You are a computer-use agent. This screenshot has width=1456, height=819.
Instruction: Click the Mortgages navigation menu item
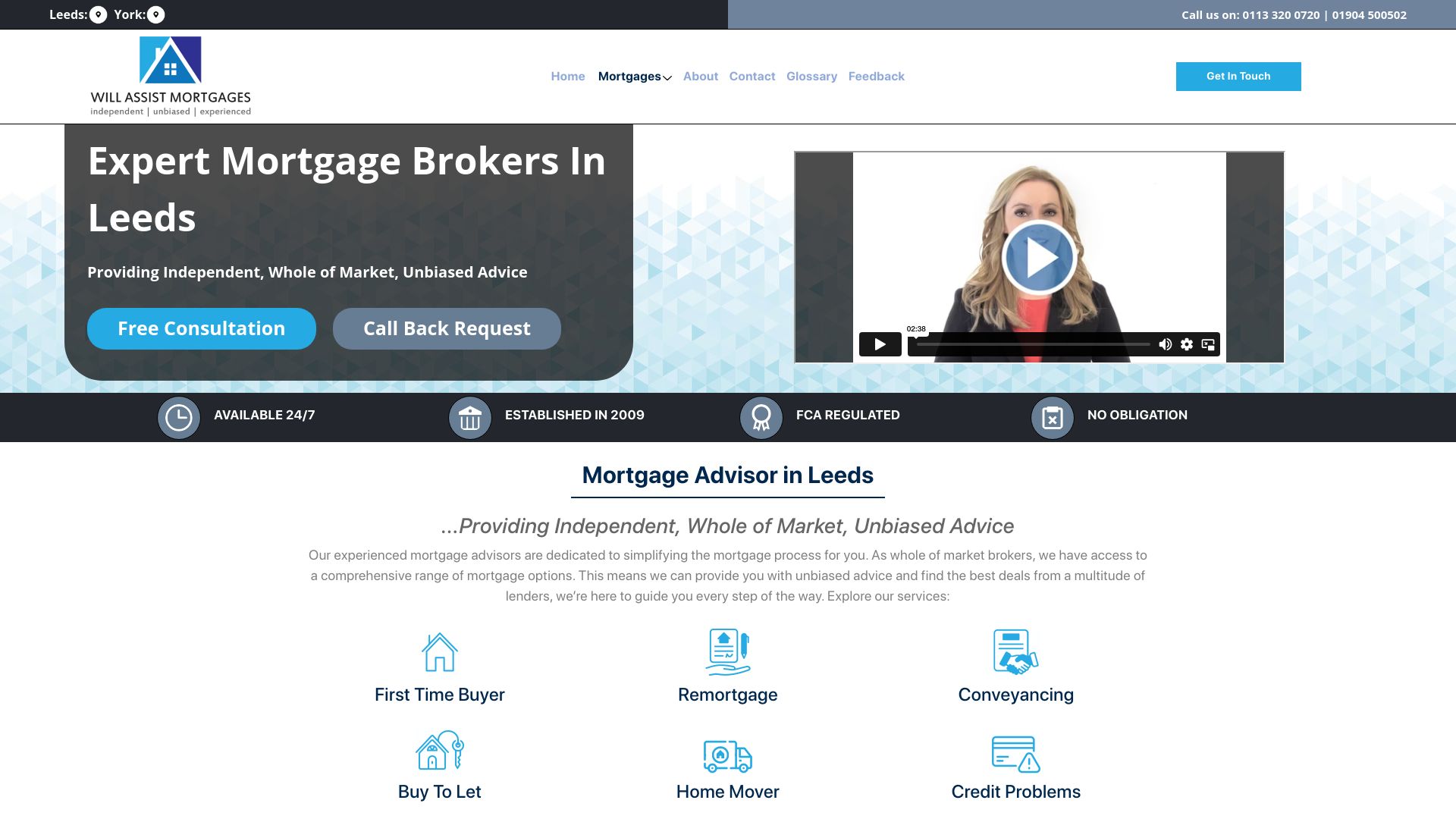click(x=635, y=76)
